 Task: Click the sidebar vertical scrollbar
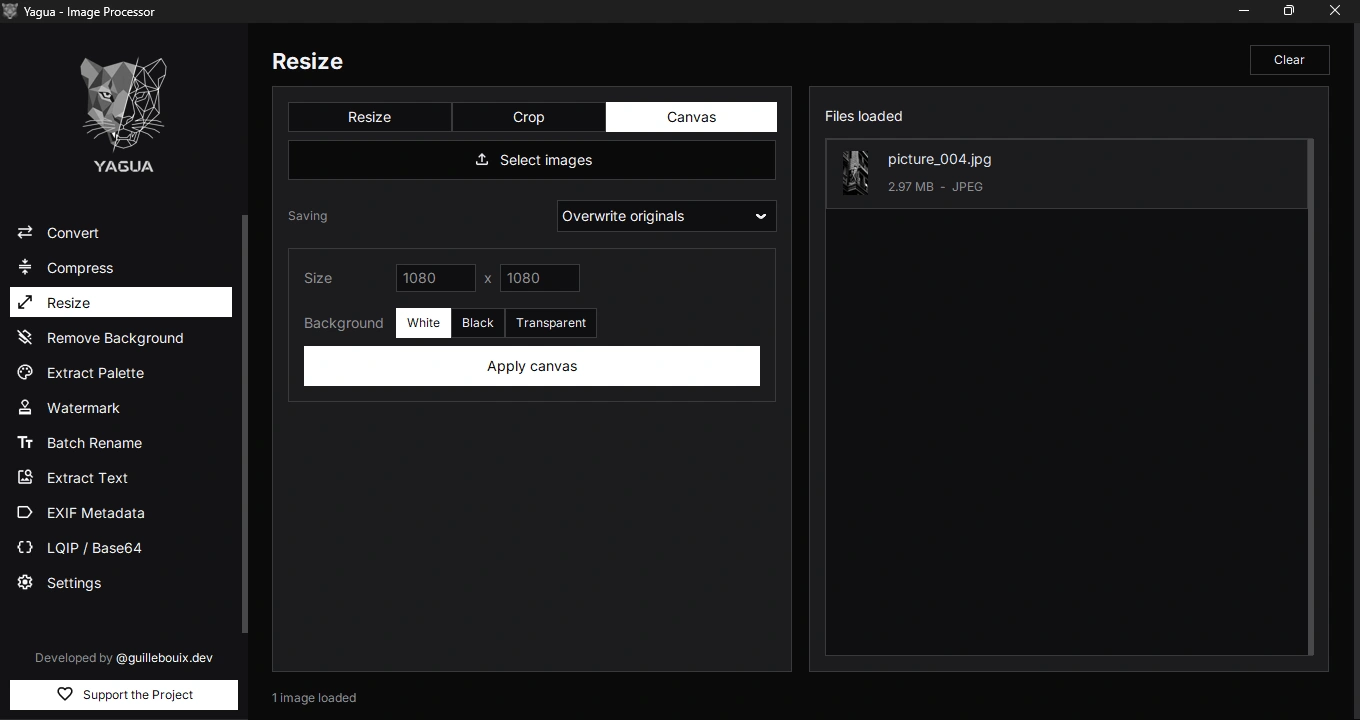pyautogui.click(x=244, y=424)
